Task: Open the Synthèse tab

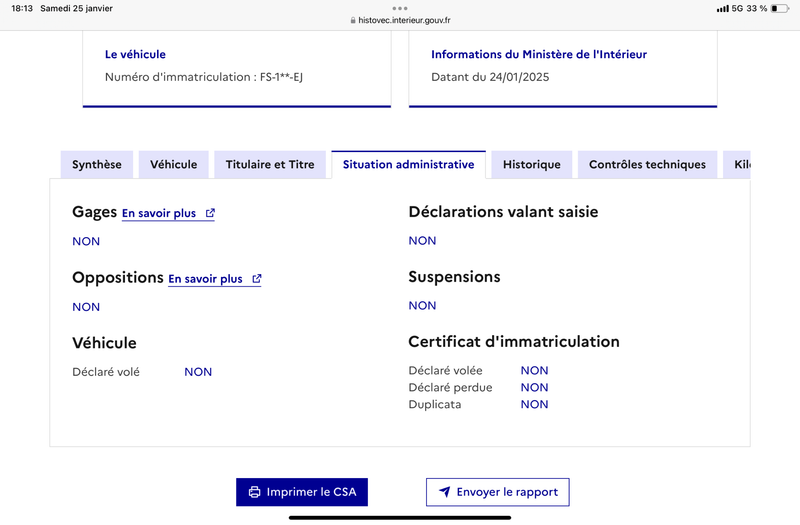Action: tap(97, 164)
